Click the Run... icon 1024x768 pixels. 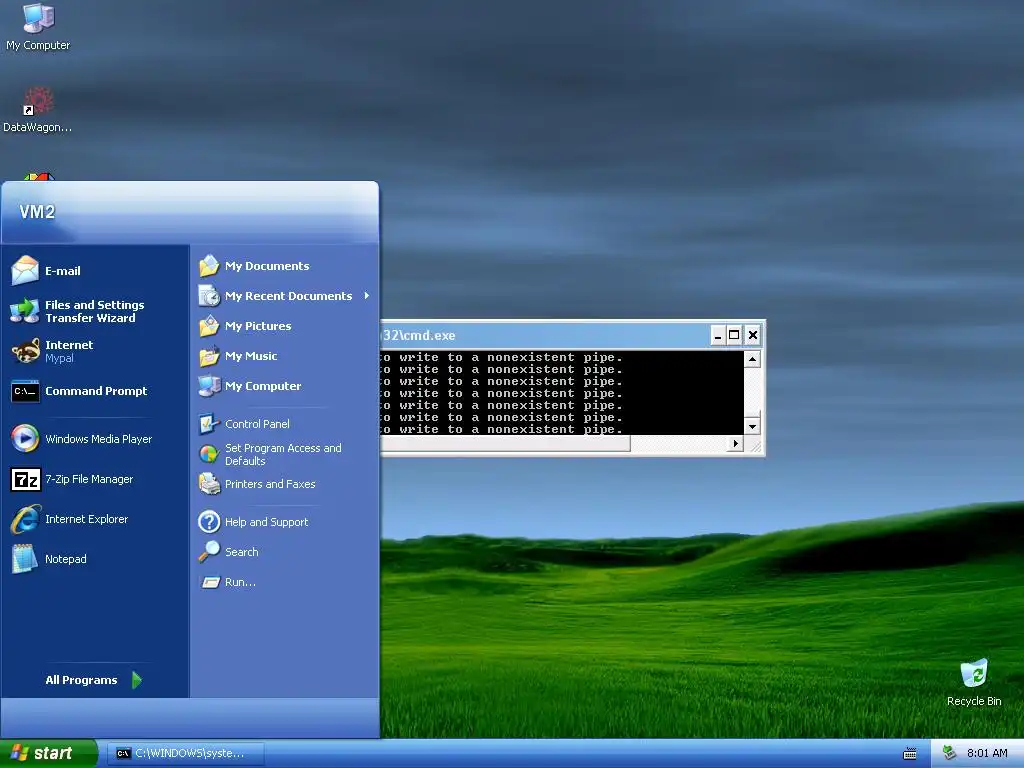(x=210, y=582)
